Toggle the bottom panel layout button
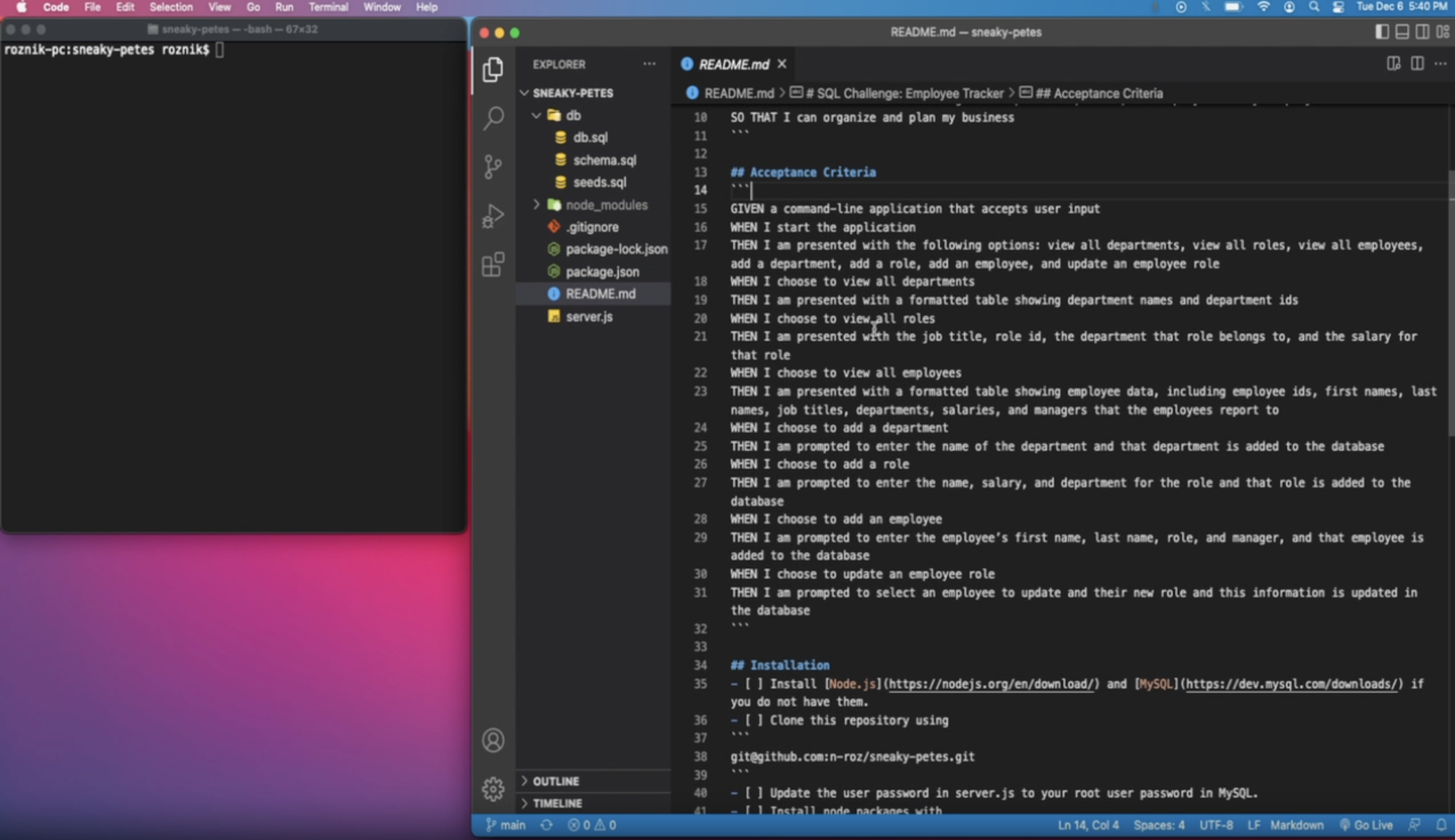Image resolution: width=1455 pixels, height=840 pixels. (x=1402, y=32)
